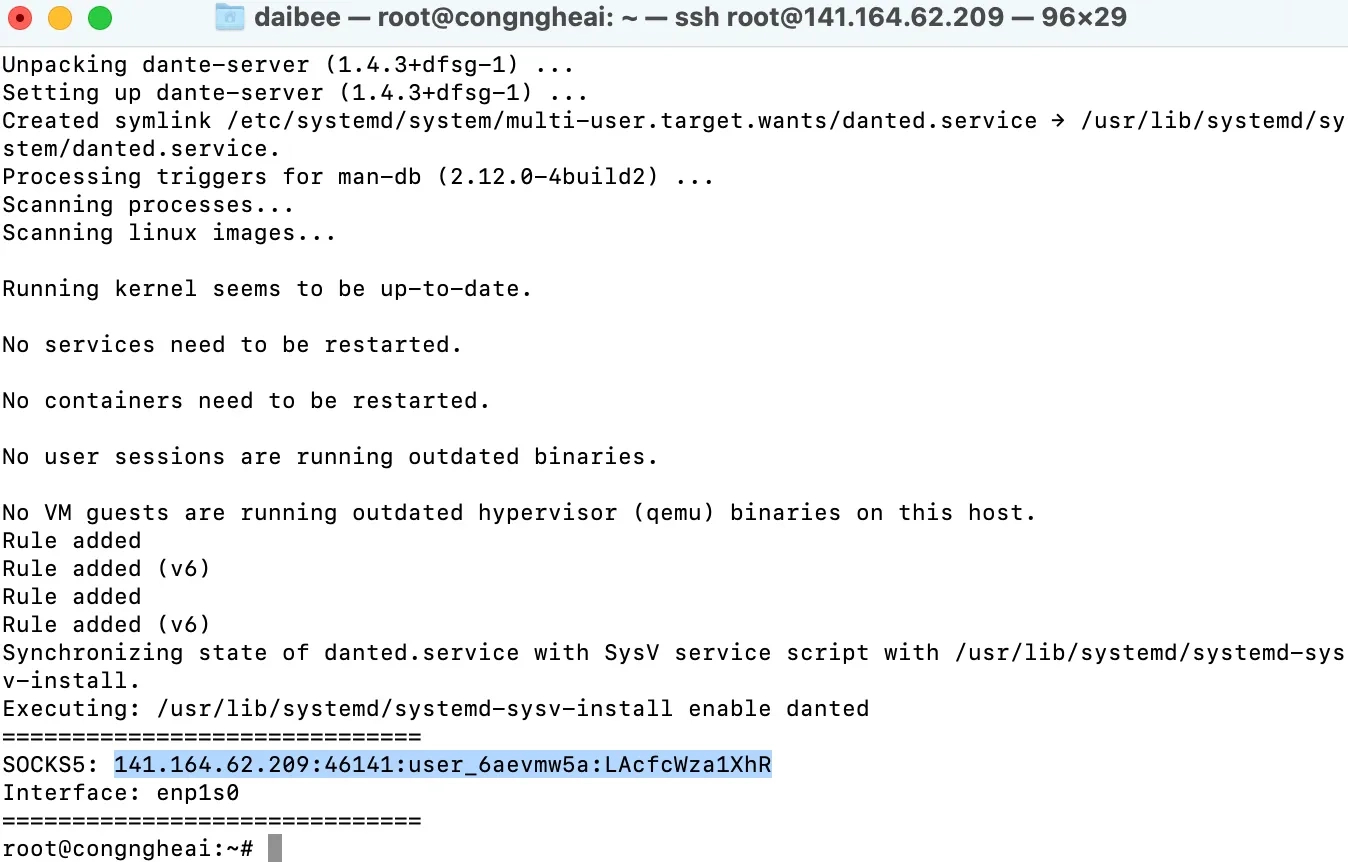Click the 'Scanning processes...' output line

(148, 205)
